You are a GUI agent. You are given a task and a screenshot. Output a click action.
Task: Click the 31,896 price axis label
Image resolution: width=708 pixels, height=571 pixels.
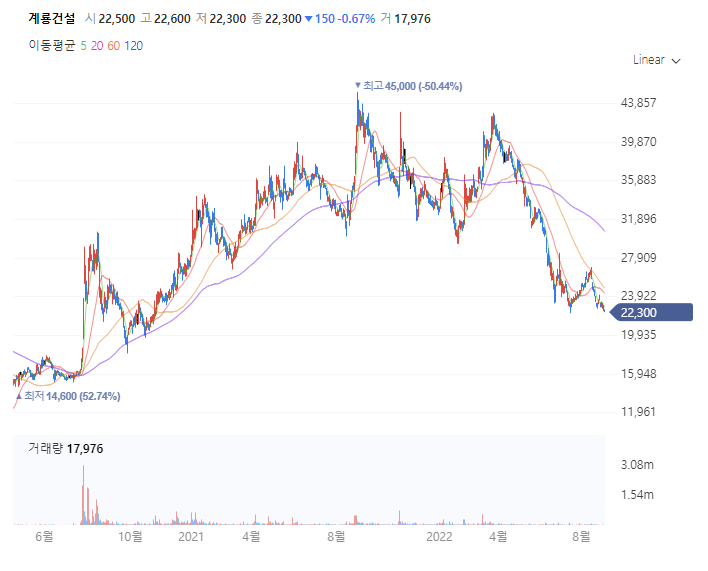click(x=638, y=219)
